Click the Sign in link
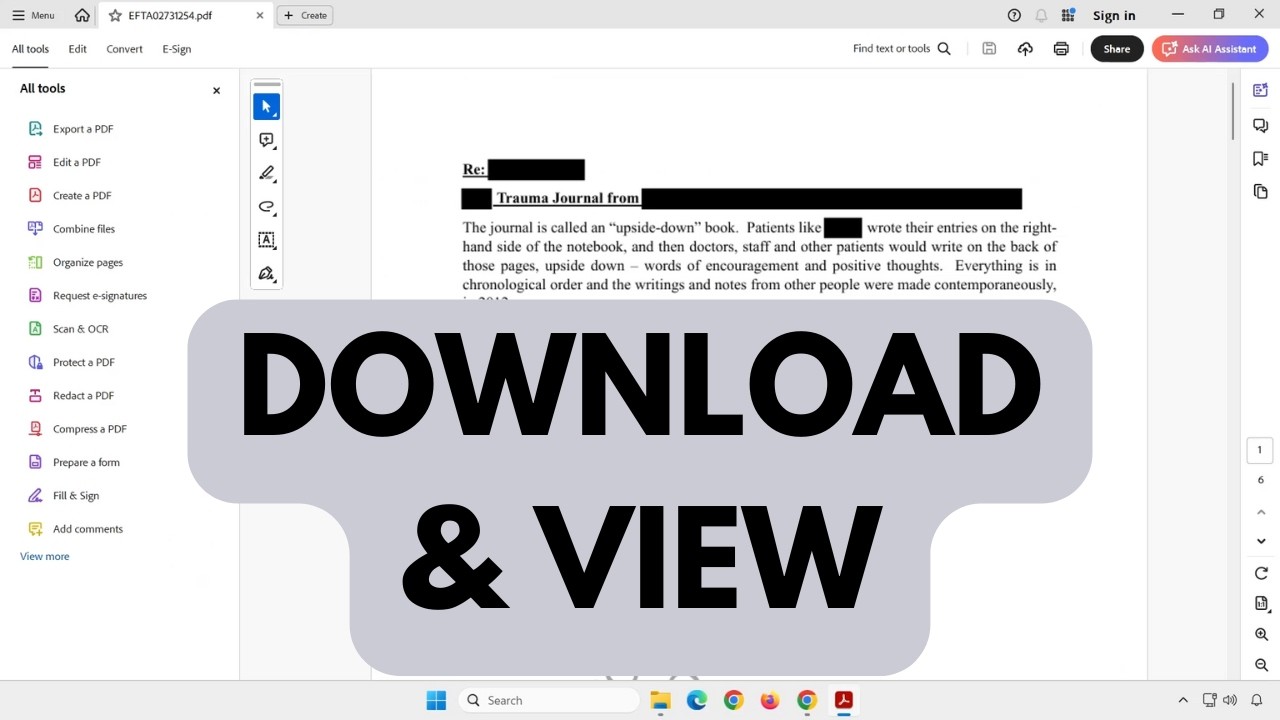The image size is (1280, 720). pos(1114,15)
